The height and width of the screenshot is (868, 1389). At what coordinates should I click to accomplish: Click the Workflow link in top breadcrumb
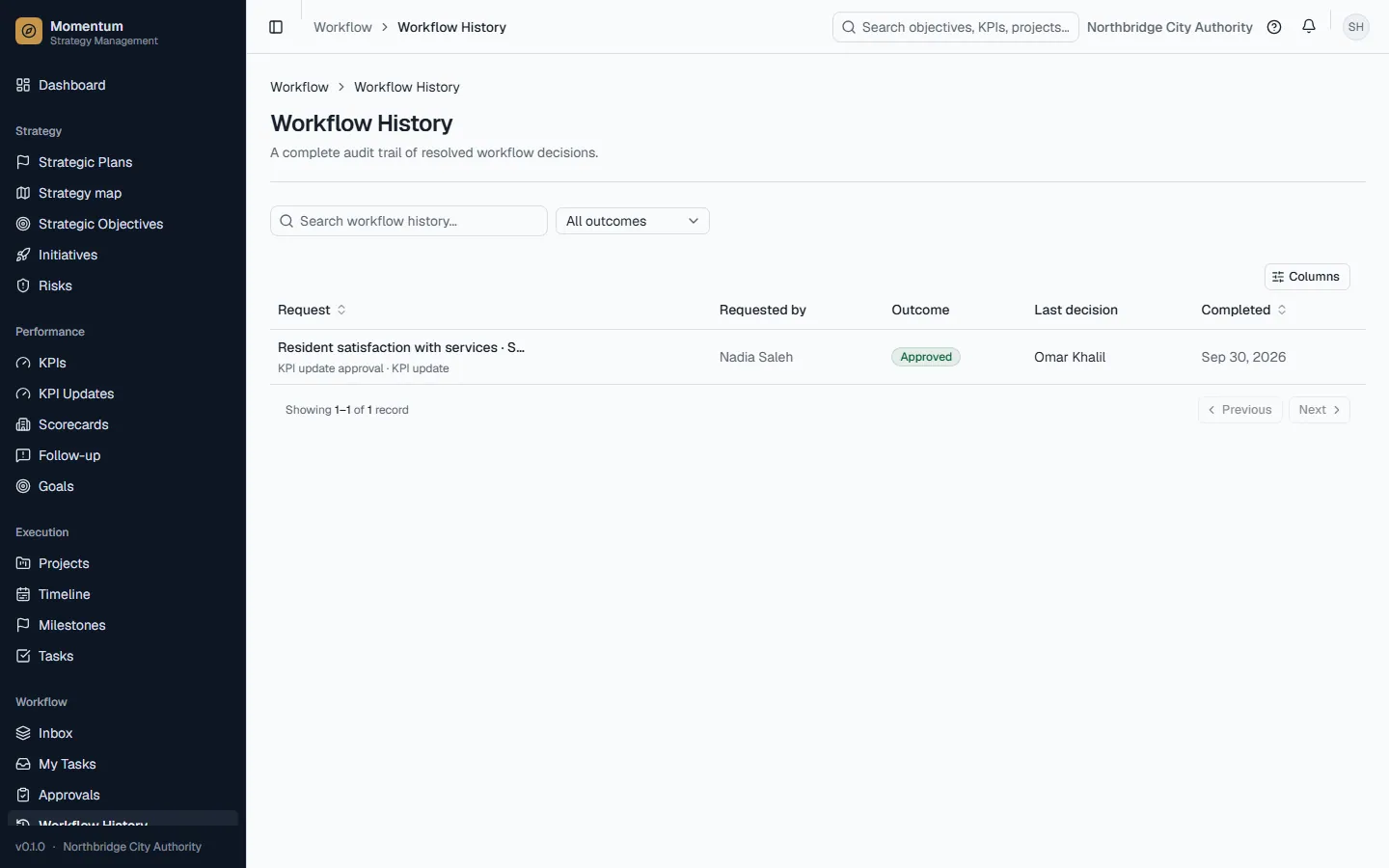pyautogui.click(x=342, y=27)
